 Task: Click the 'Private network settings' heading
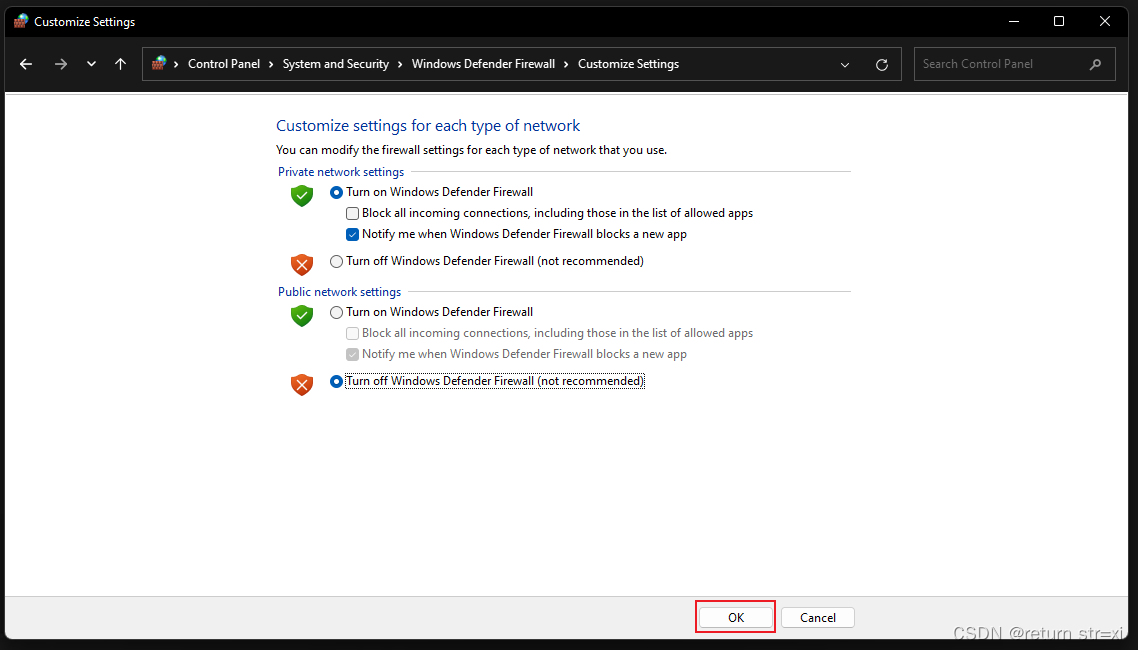coord(341,172)
